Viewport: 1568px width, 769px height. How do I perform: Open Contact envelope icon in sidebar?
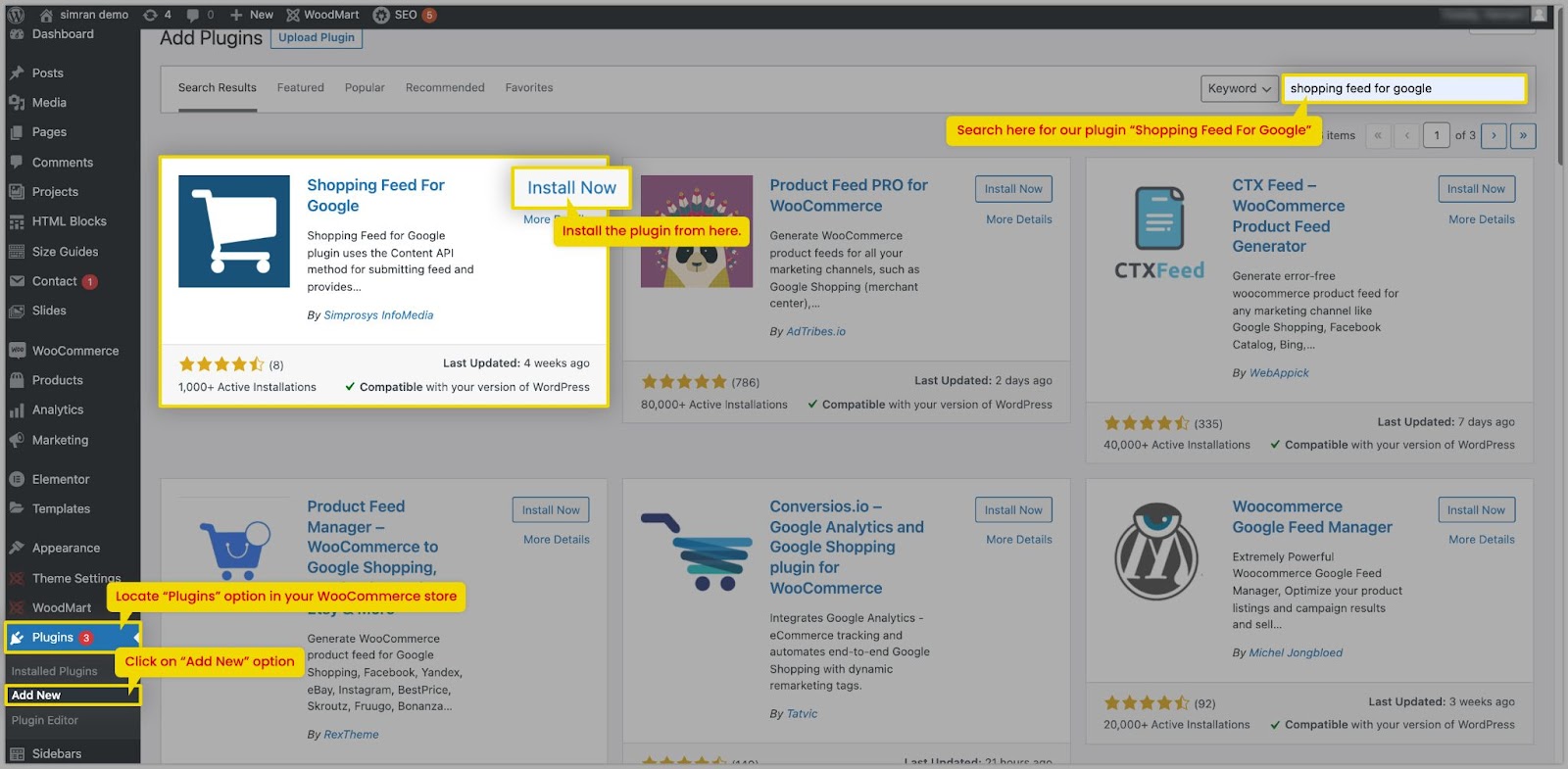point(17,281)
